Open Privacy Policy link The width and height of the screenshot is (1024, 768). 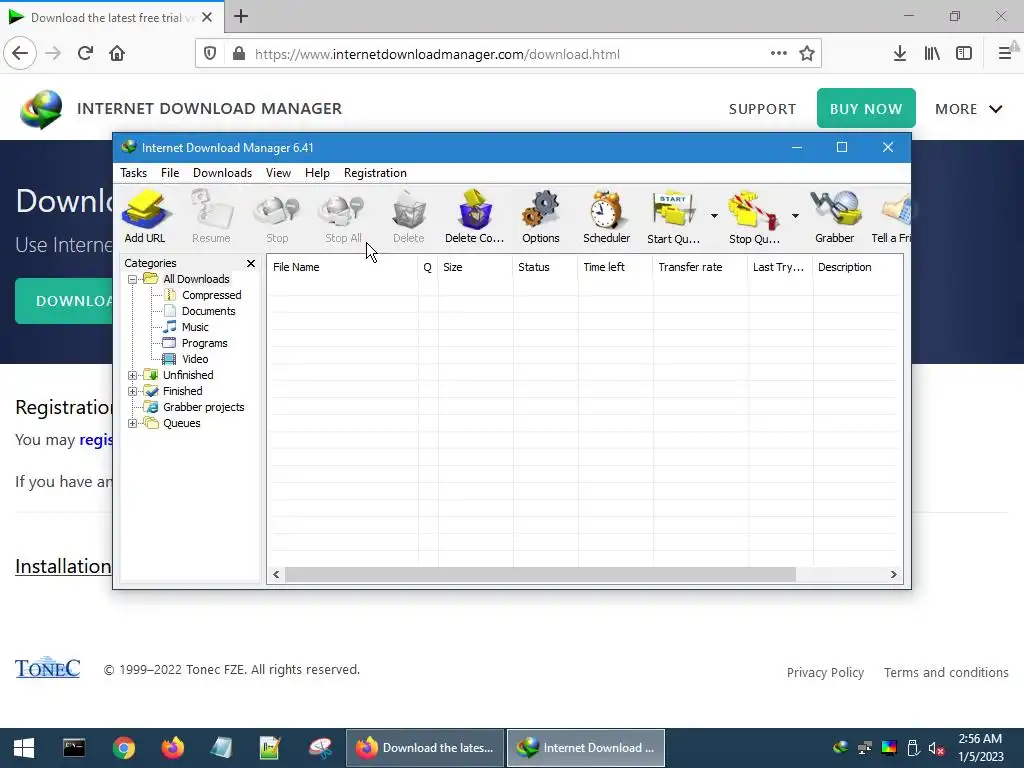[825, 673]
